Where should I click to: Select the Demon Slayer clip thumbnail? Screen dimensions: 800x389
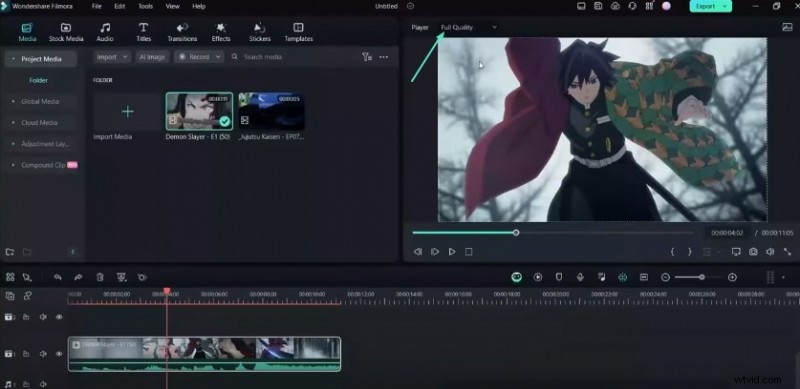point(199,111)
